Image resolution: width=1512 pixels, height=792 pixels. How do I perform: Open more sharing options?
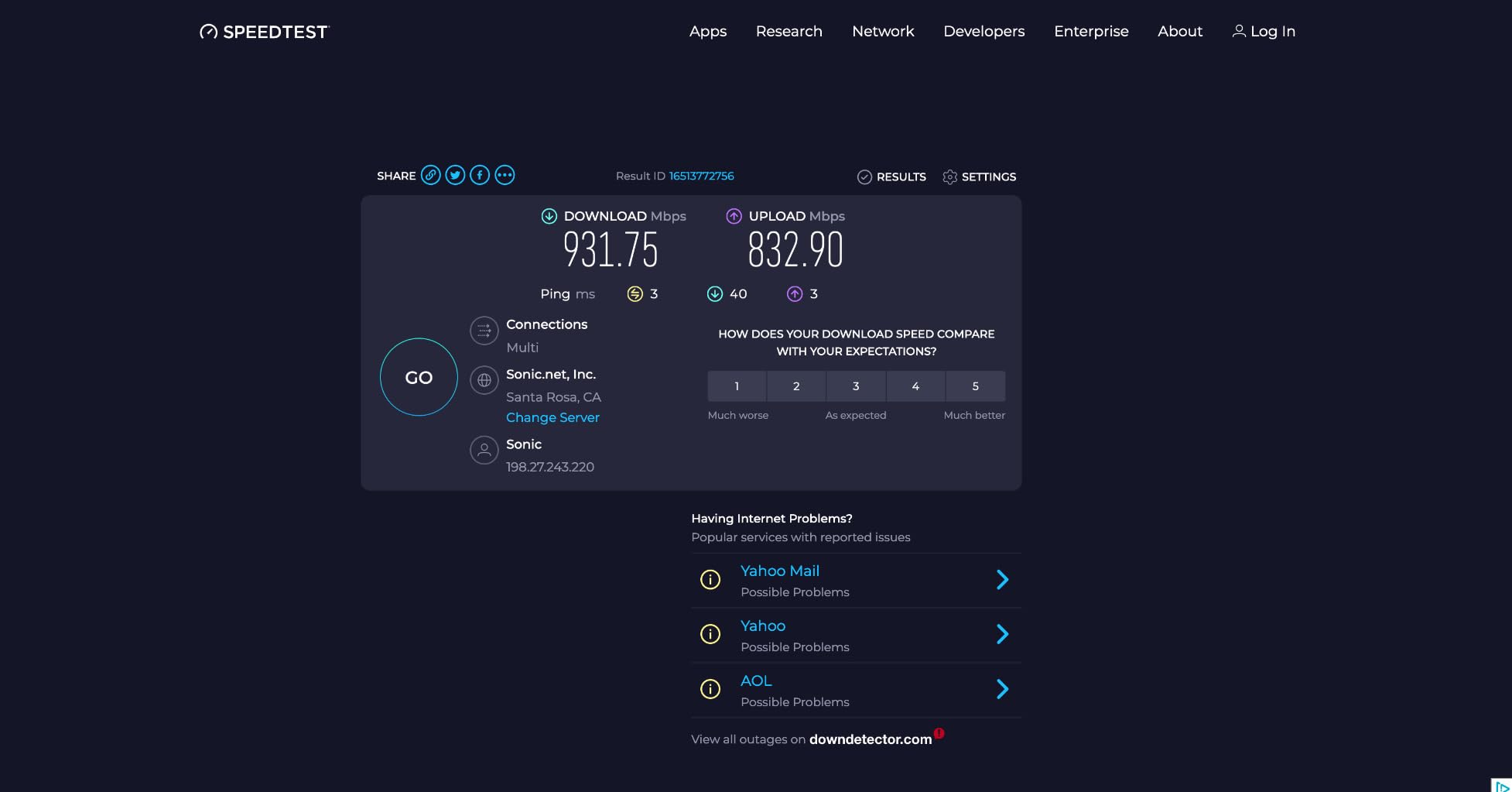click(505, 175)
